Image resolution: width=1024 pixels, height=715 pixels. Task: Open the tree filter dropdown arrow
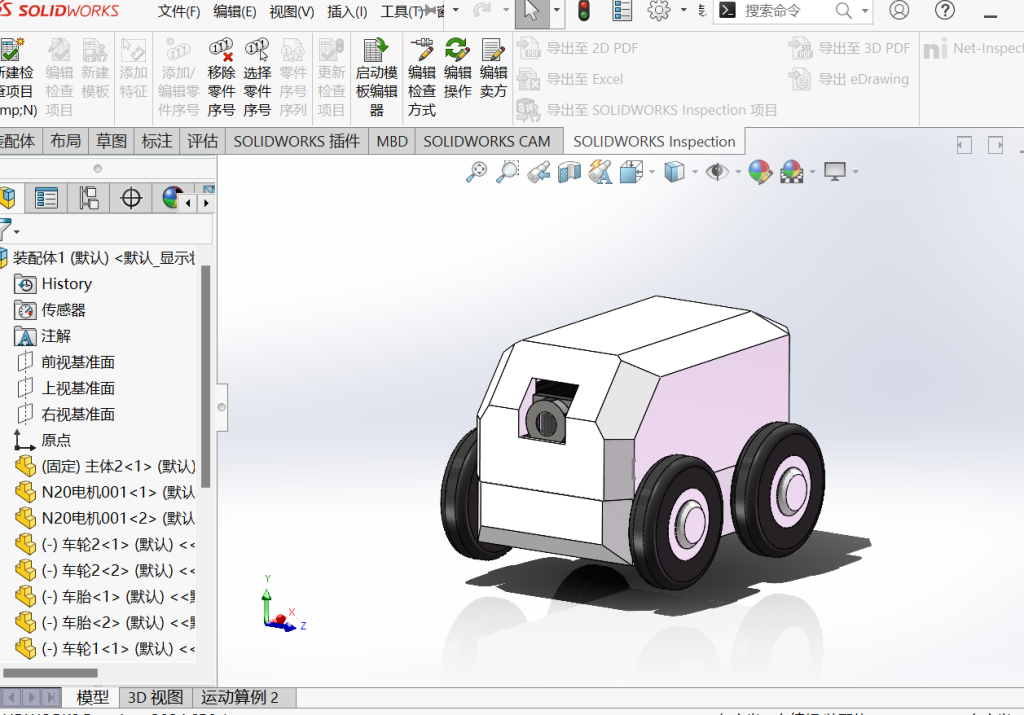click(17, 232)
